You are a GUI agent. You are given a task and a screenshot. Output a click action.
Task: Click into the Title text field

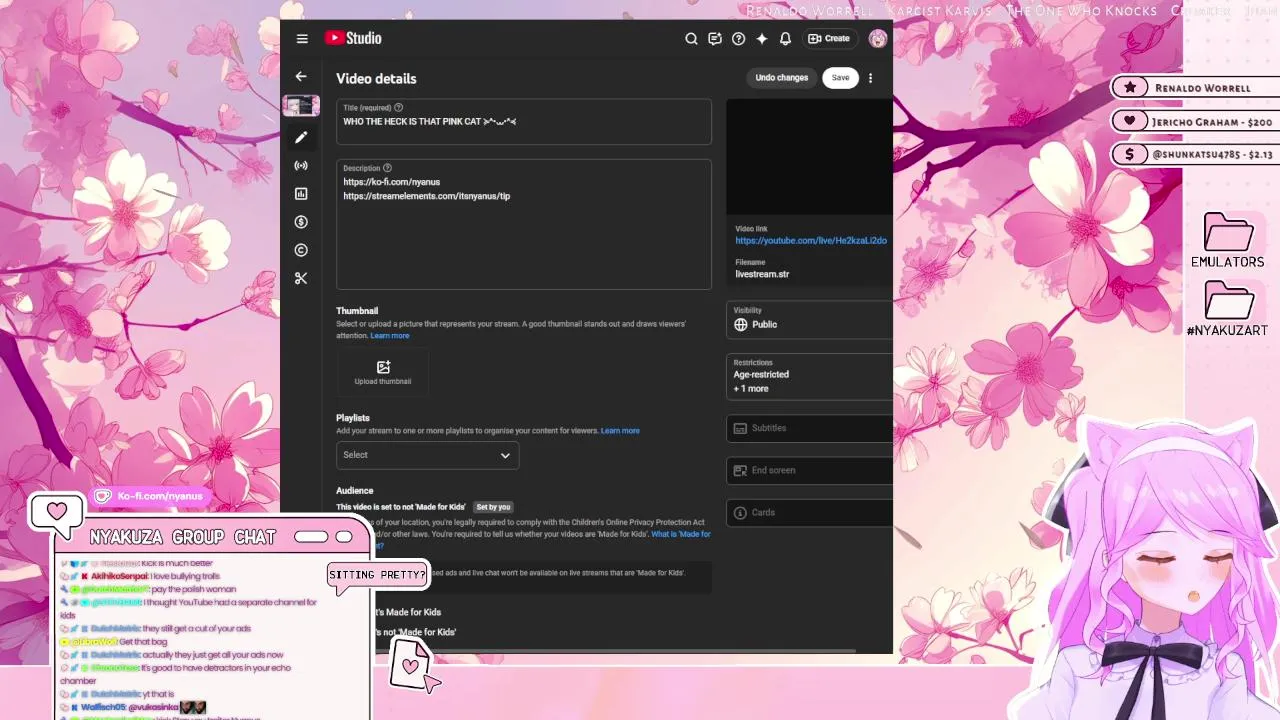(x=524, y=122)
